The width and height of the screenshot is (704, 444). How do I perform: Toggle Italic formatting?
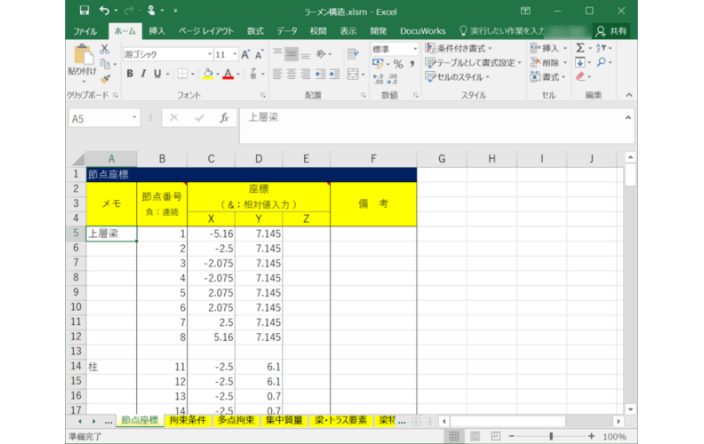[144, 74]
